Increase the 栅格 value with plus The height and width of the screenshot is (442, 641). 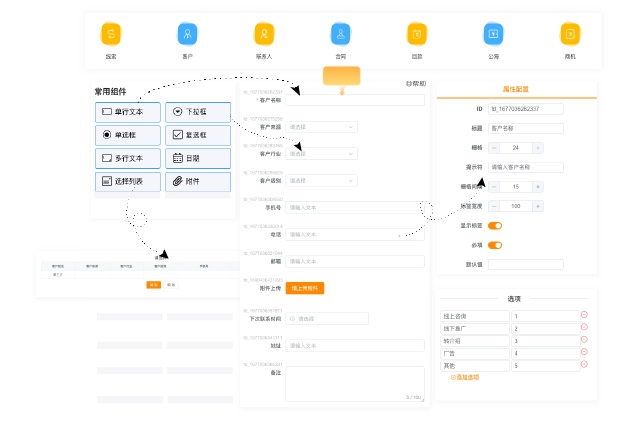(x=538, y=147)
